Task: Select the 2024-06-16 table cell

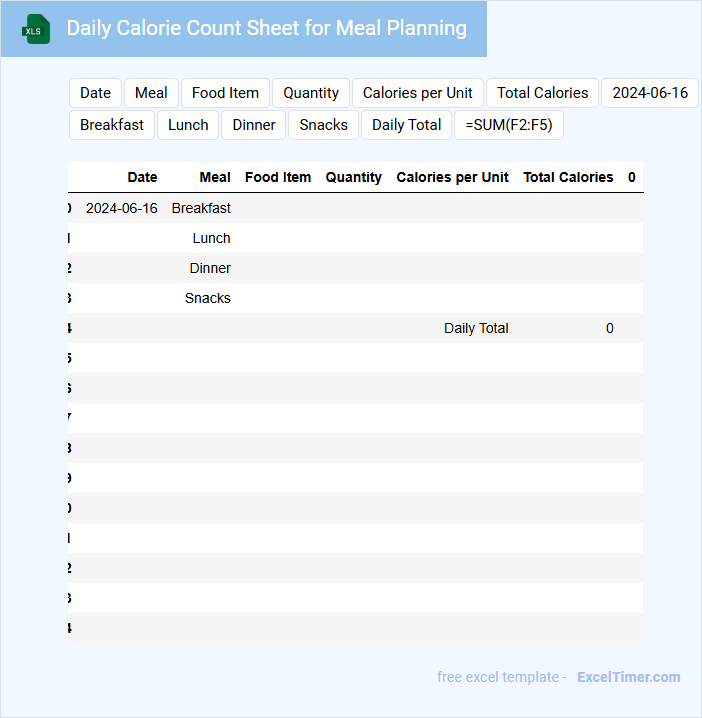Action: [122, 208]
